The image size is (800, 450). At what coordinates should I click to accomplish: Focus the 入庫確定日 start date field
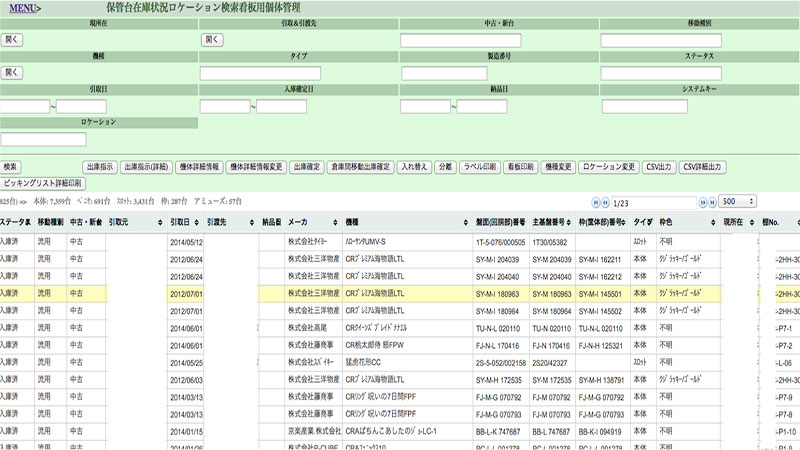click(225, 106)
